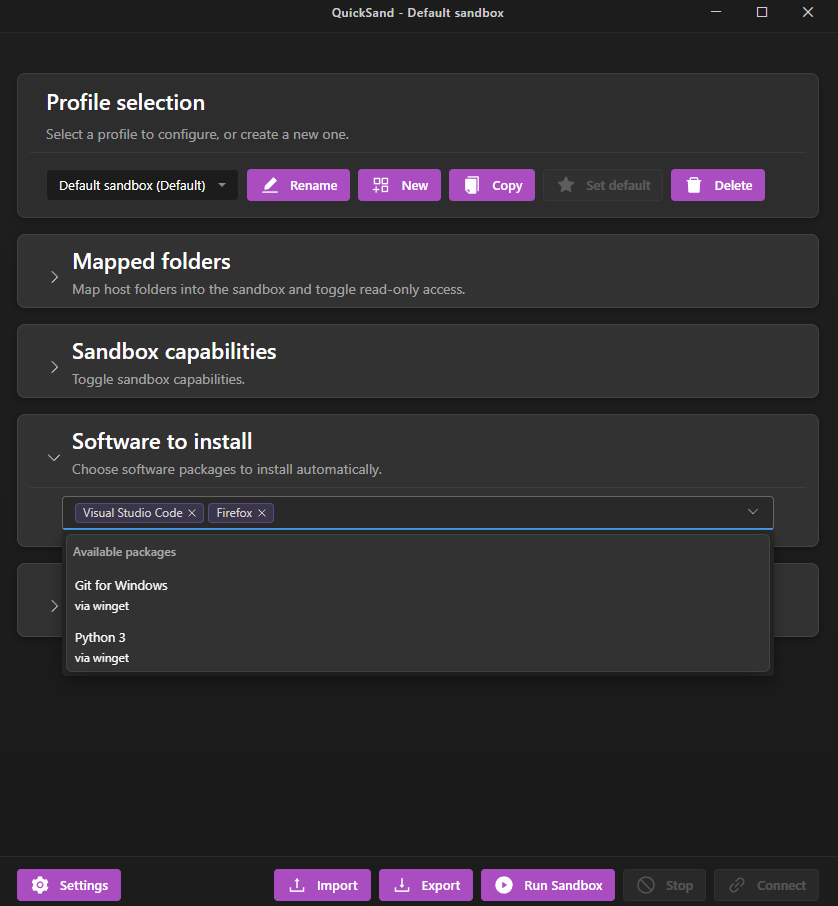Click the Run Sandbox play icon
Viewport: 838px width, 906px height.
(504, 884)
